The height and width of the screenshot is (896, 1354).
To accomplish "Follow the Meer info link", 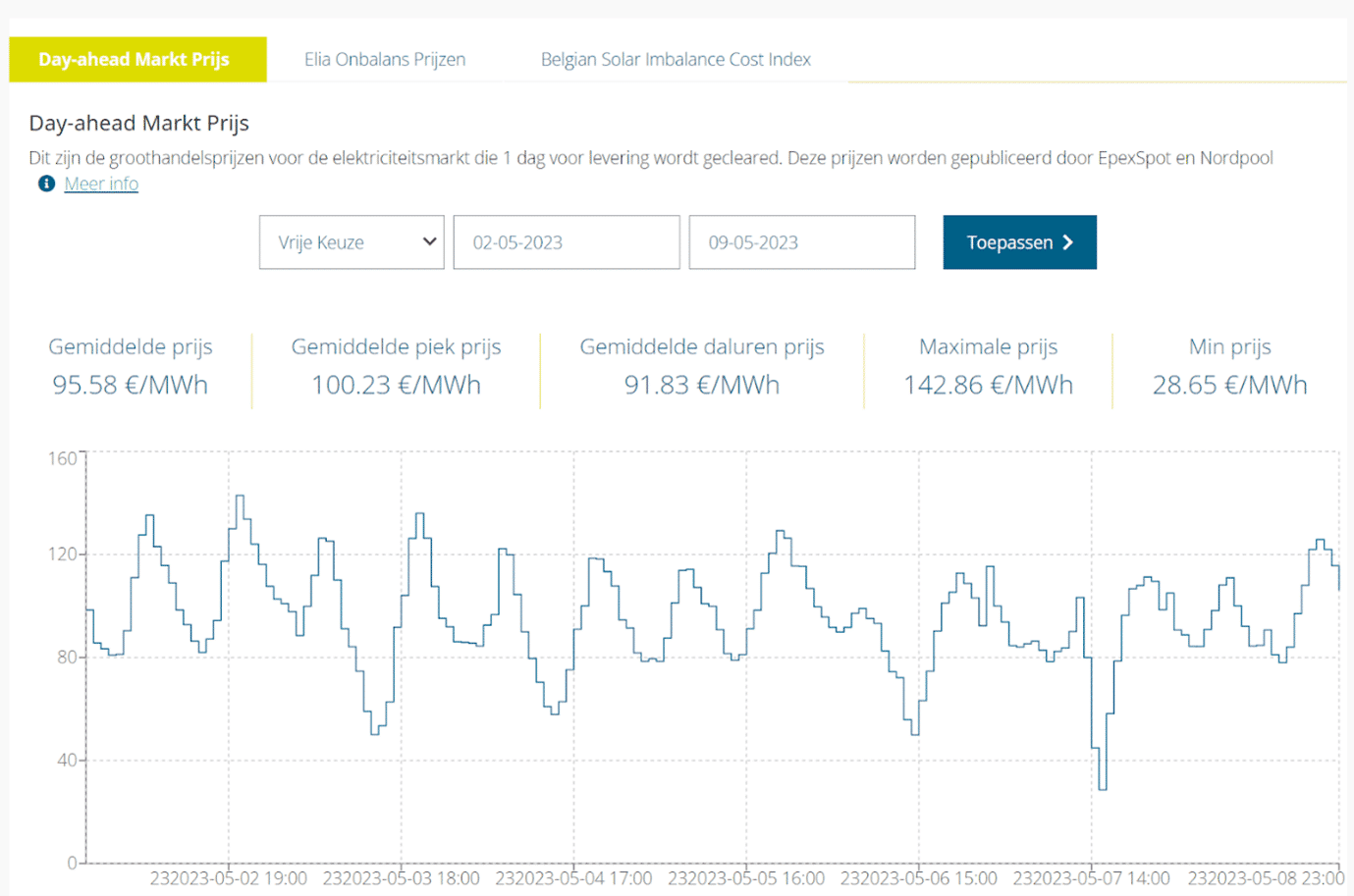I will pyautogui.click(x=101, y=184).
